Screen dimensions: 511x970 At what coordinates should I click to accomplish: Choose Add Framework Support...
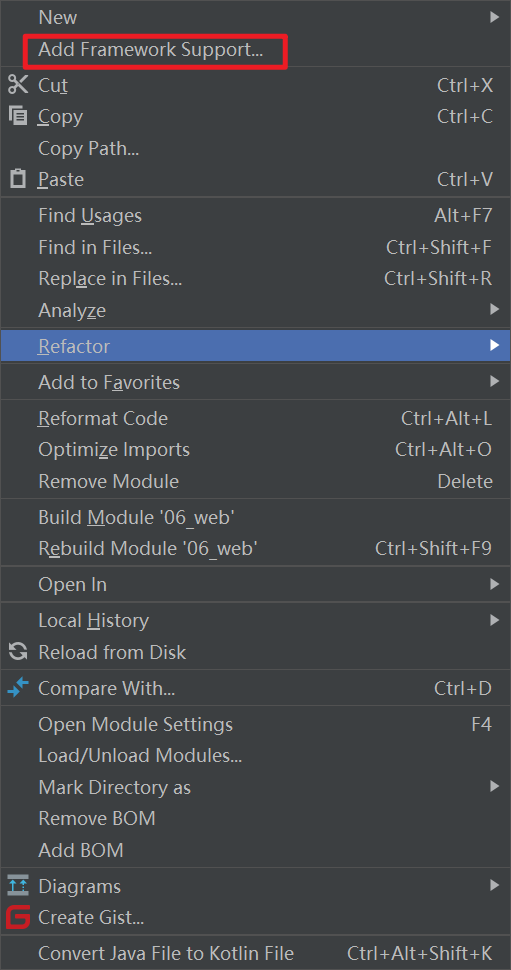tap(256, 50)
